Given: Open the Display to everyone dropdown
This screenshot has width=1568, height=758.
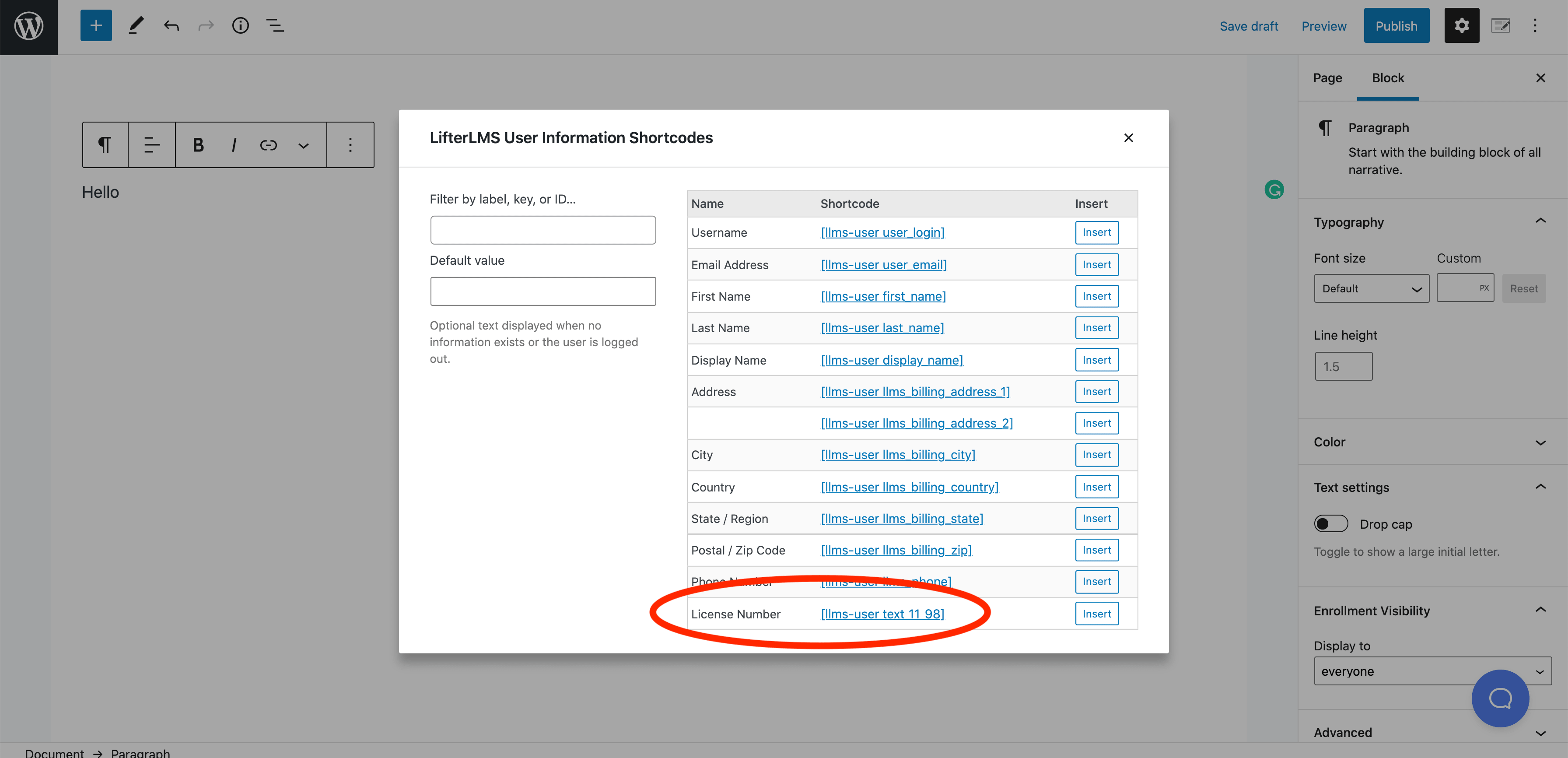Looking at the screenshot, I should 1432,671.
